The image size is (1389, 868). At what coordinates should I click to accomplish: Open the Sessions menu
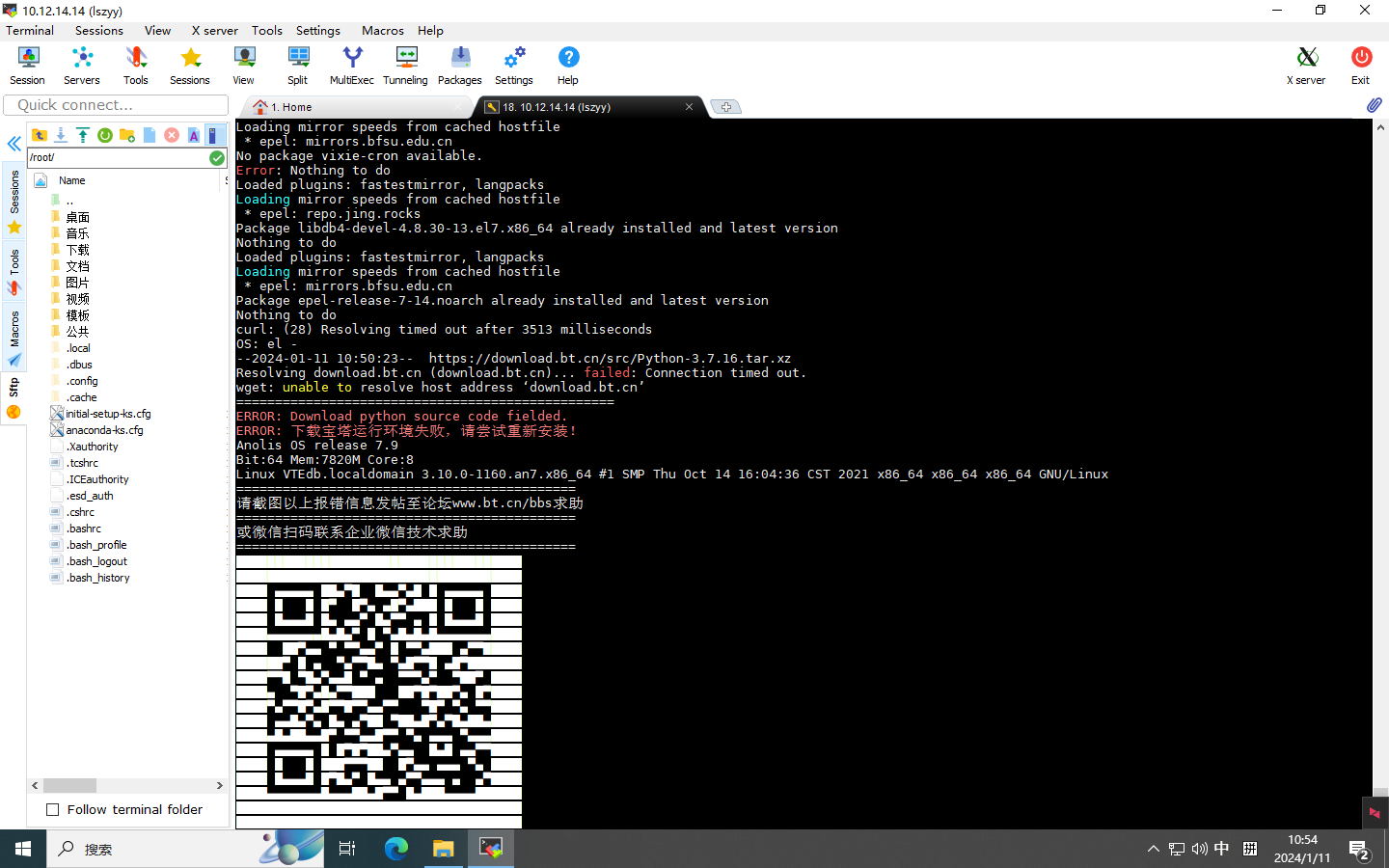[99, 31]
